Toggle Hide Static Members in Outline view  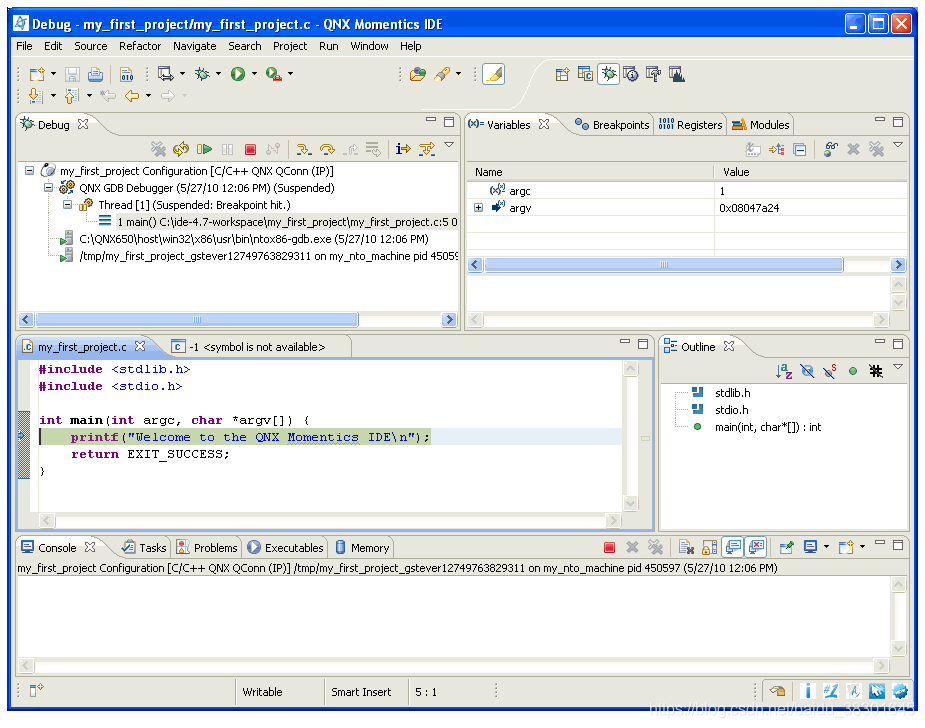point(830,371)
